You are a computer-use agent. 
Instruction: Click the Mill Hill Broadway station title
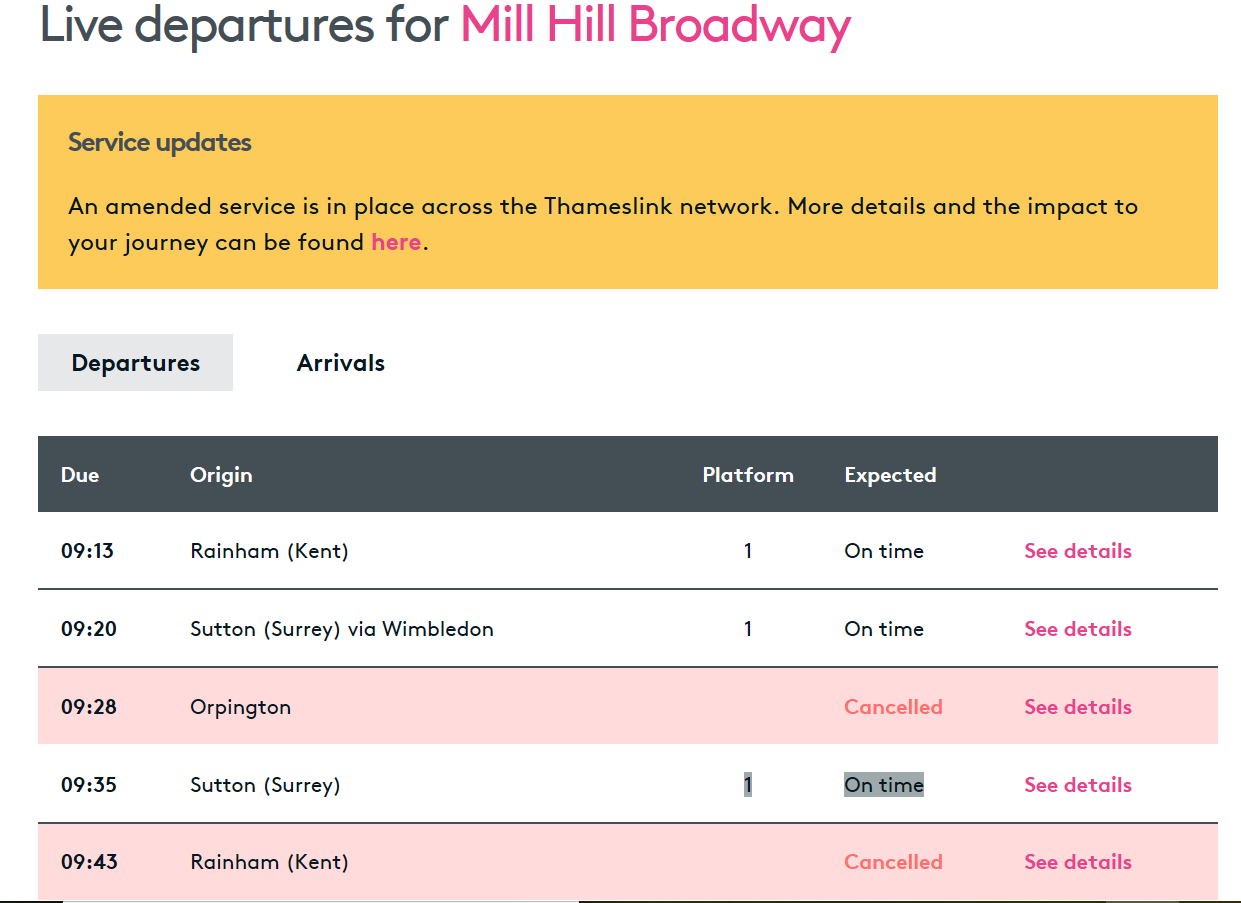click(655, 25)
